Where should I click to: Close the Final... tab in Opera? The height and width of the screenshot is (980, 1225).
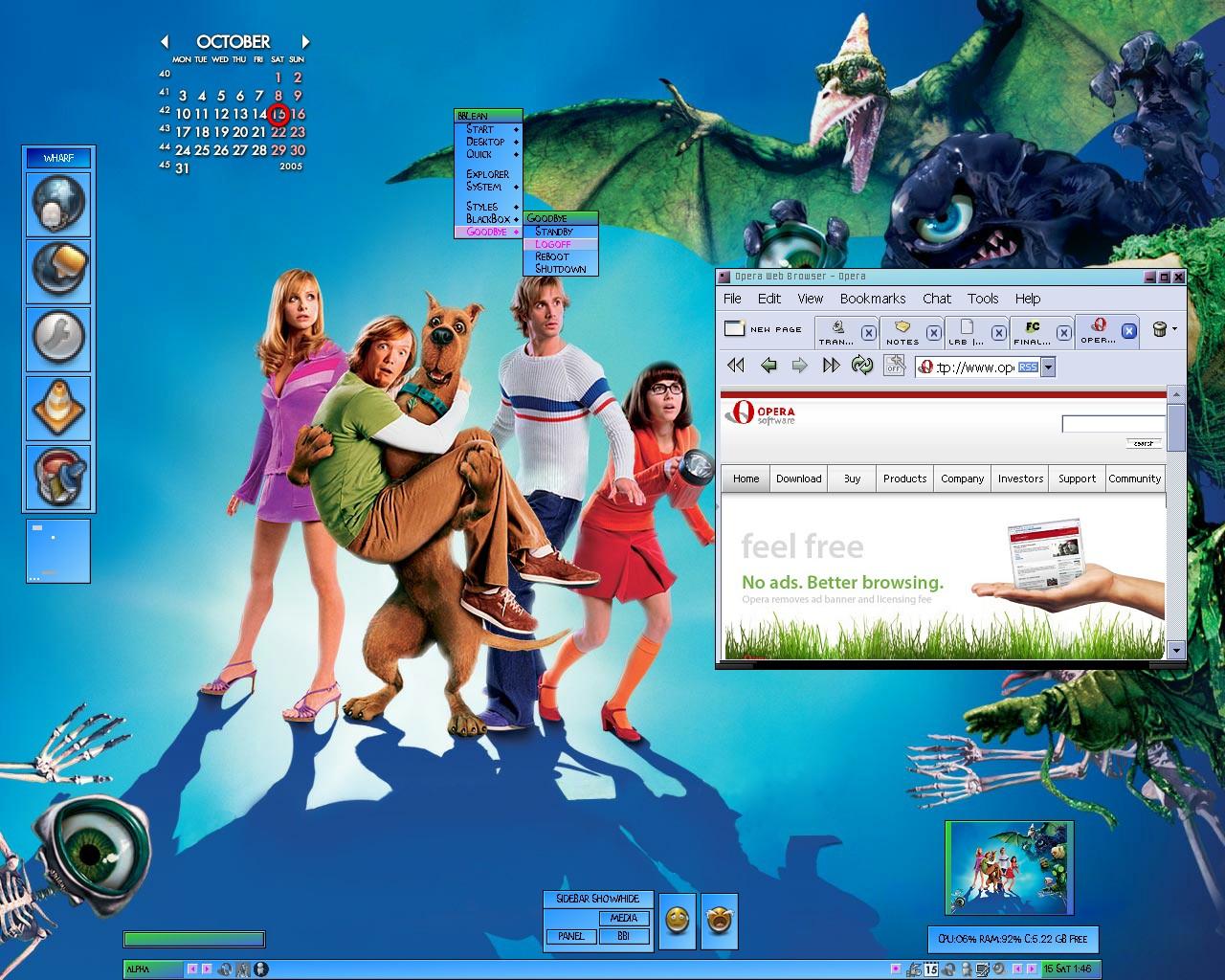[x=1063, y=333]
